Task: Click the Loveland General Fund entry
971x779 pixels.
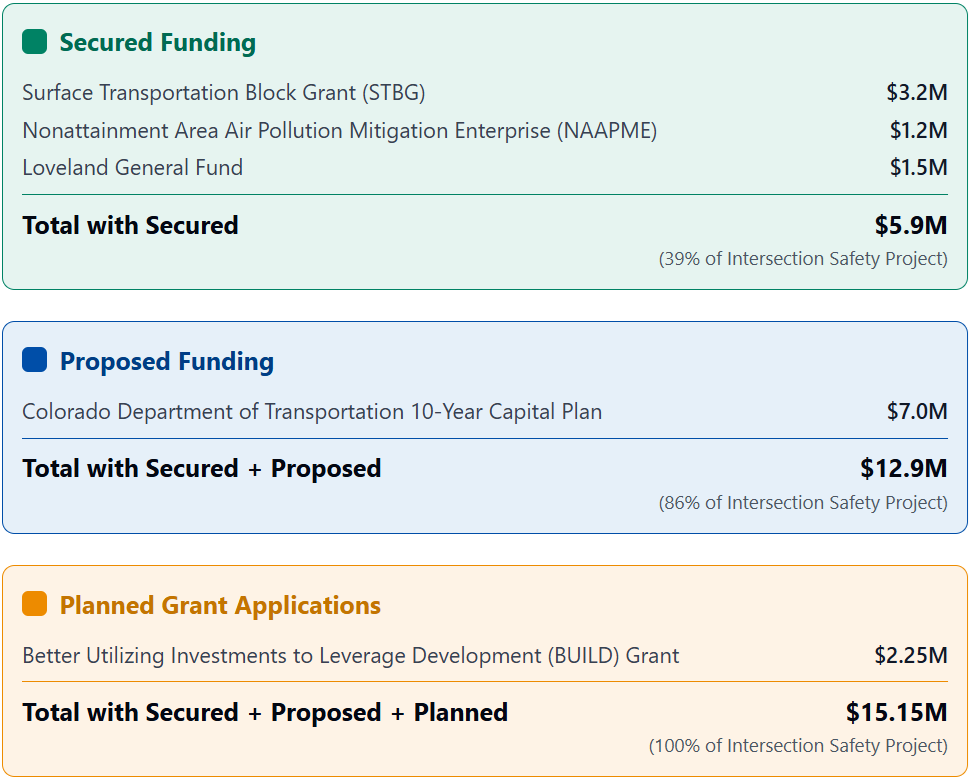Action: 133,168
